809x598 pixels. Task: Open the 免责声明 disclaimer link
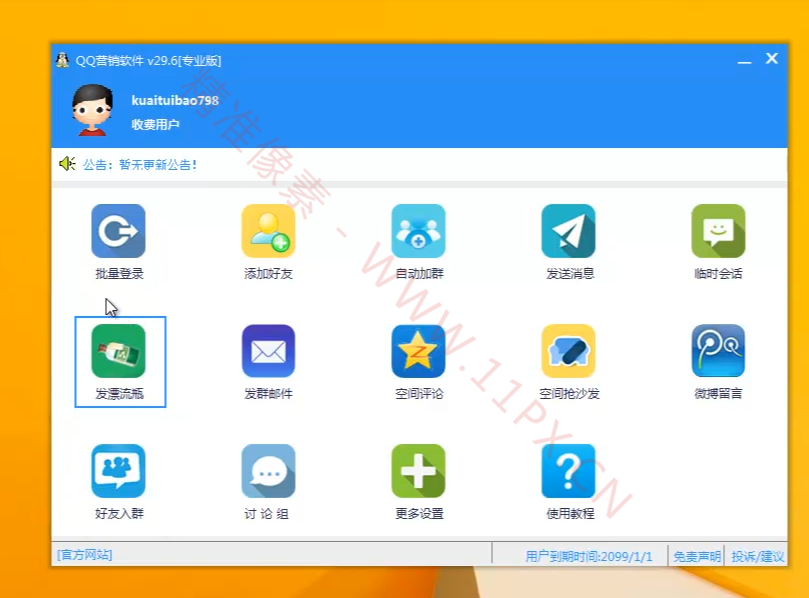[697, 556]
